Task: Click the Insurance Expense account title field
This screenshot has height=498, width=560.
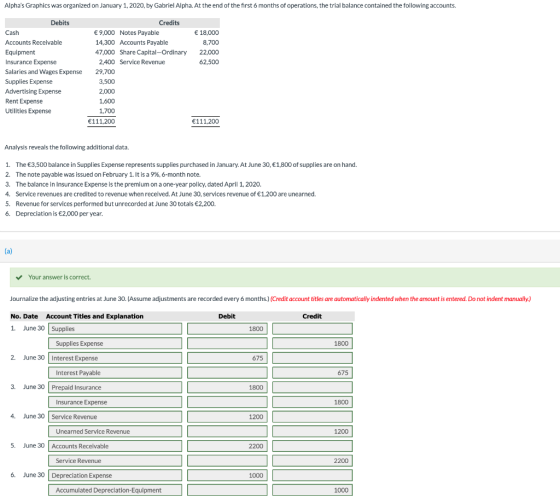Action: (115, 402)
